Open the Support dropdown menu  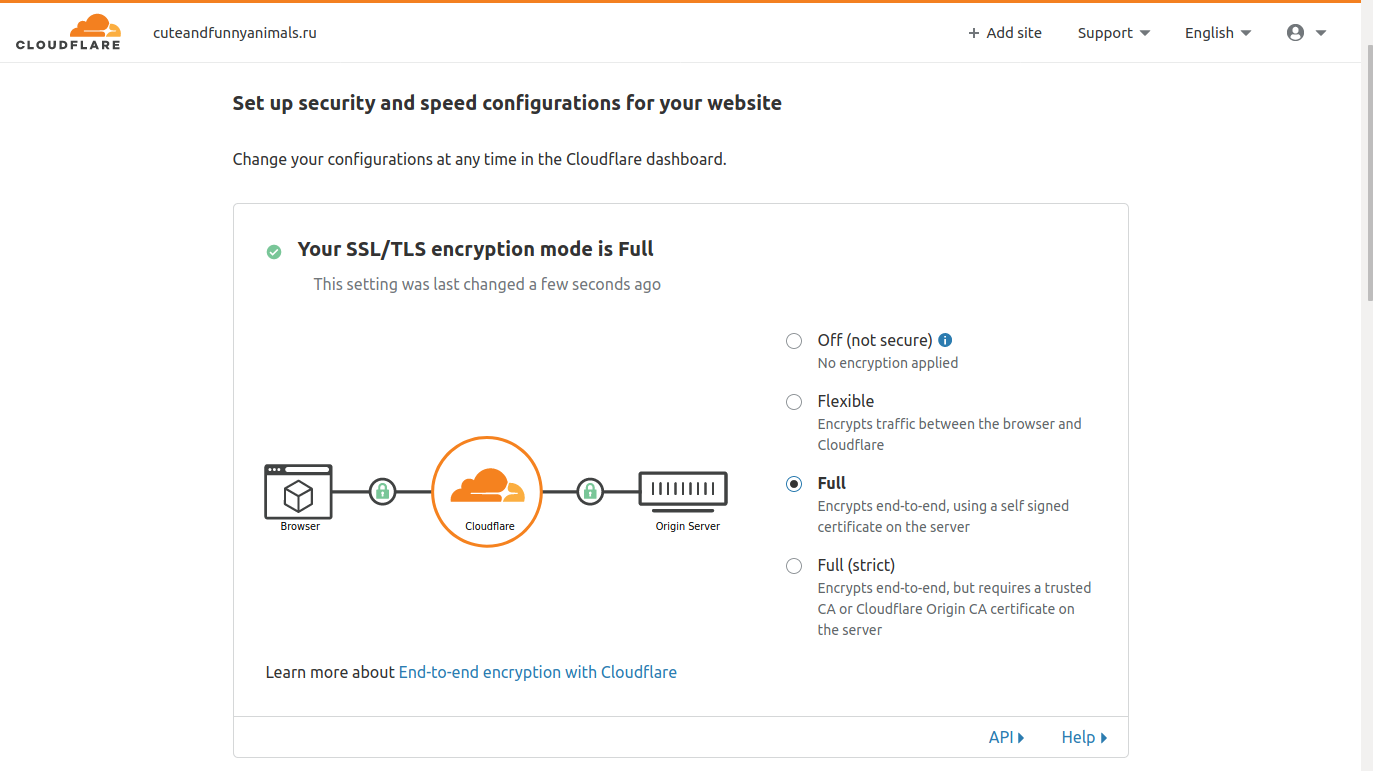tap(1113, 33)
